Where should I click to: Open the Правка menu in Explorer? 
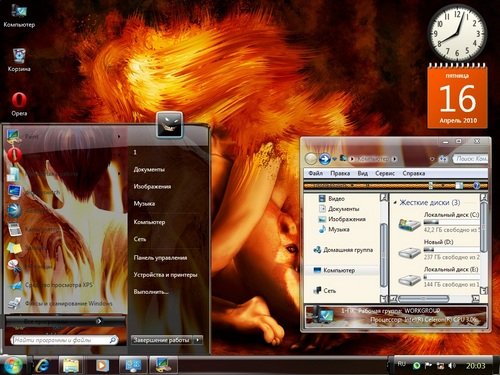[340, 173]
